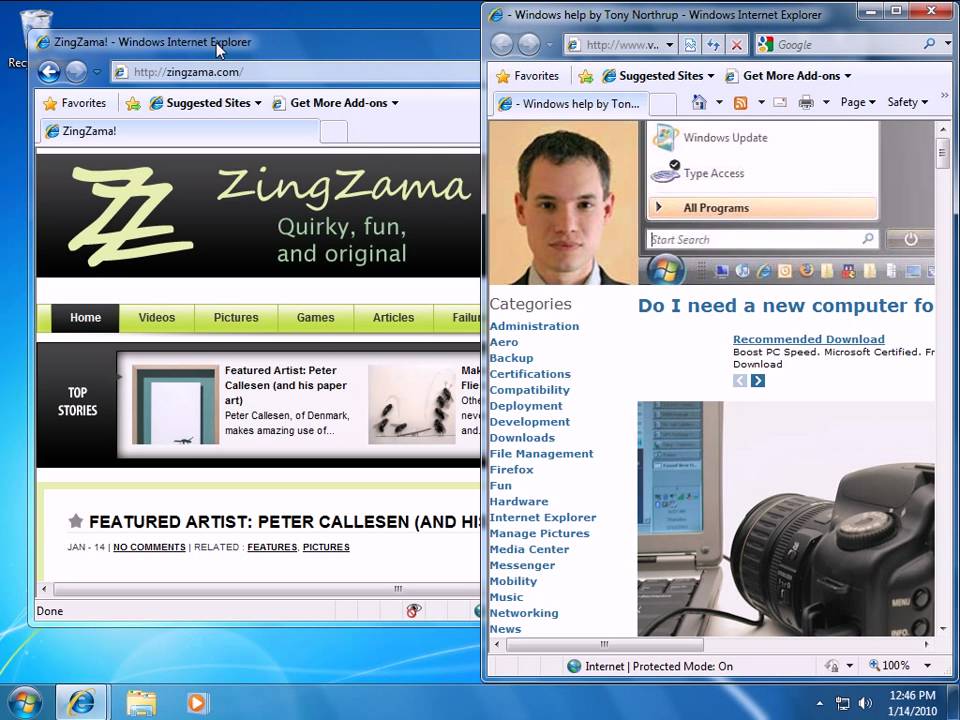
Task: Open address dropdown in Tony Northrup window
Action: coord(669,45)
